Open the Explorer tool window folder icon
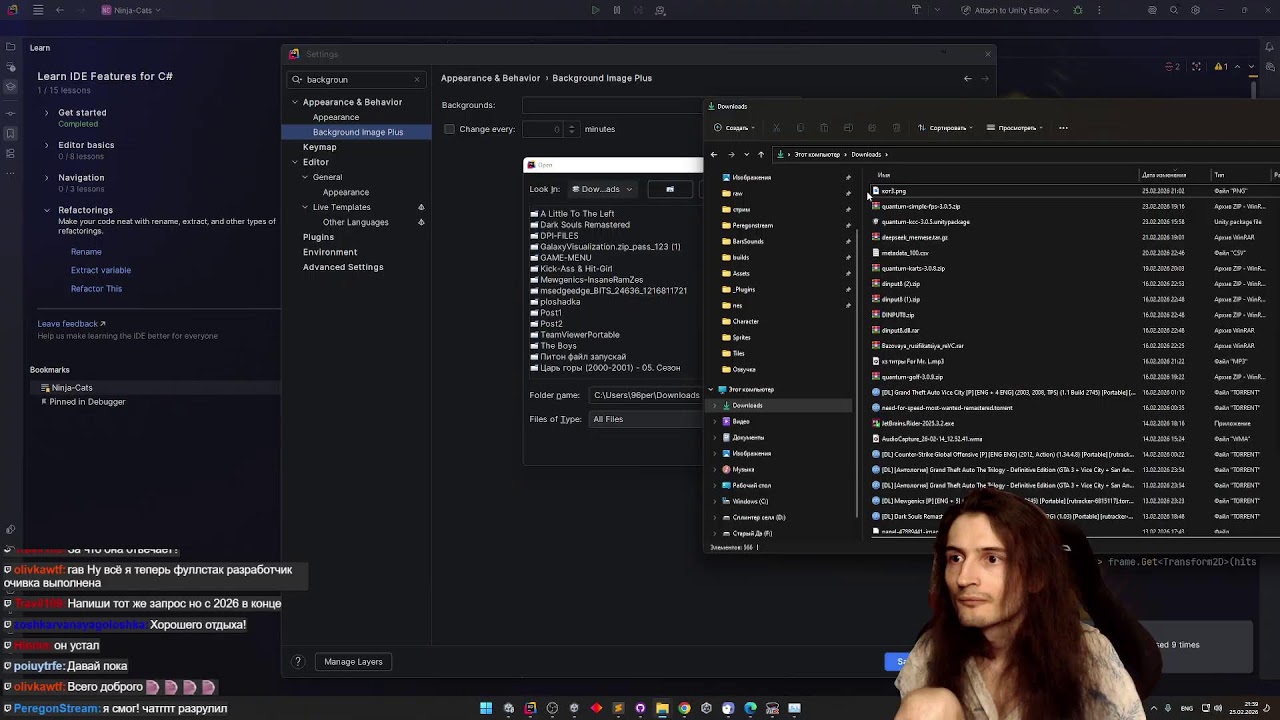Screen dimensions: 1280x720 11,47
